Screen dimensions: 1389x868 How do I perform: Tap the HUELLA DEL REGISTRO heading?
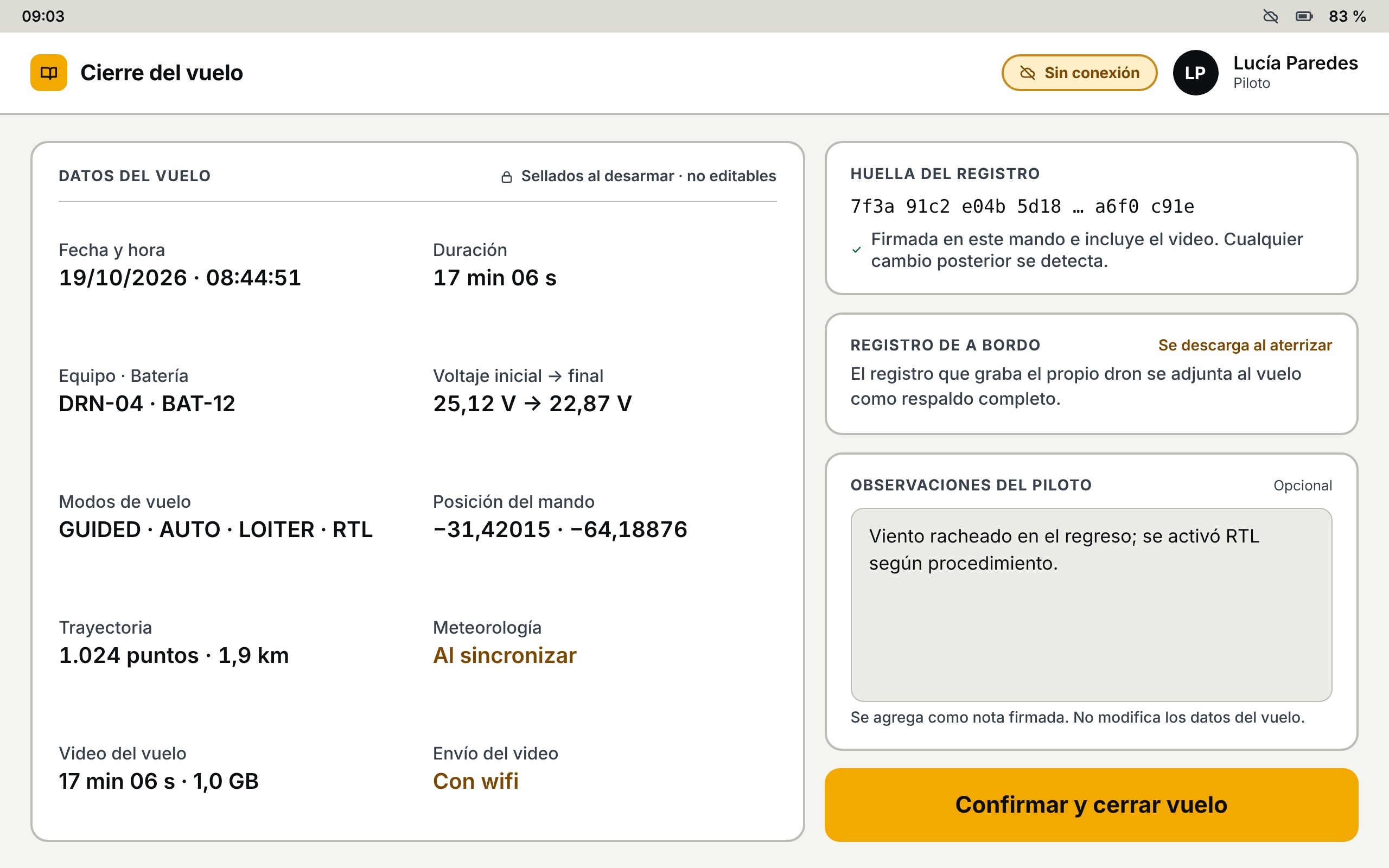pyautogui.click(x=945, y=174)
